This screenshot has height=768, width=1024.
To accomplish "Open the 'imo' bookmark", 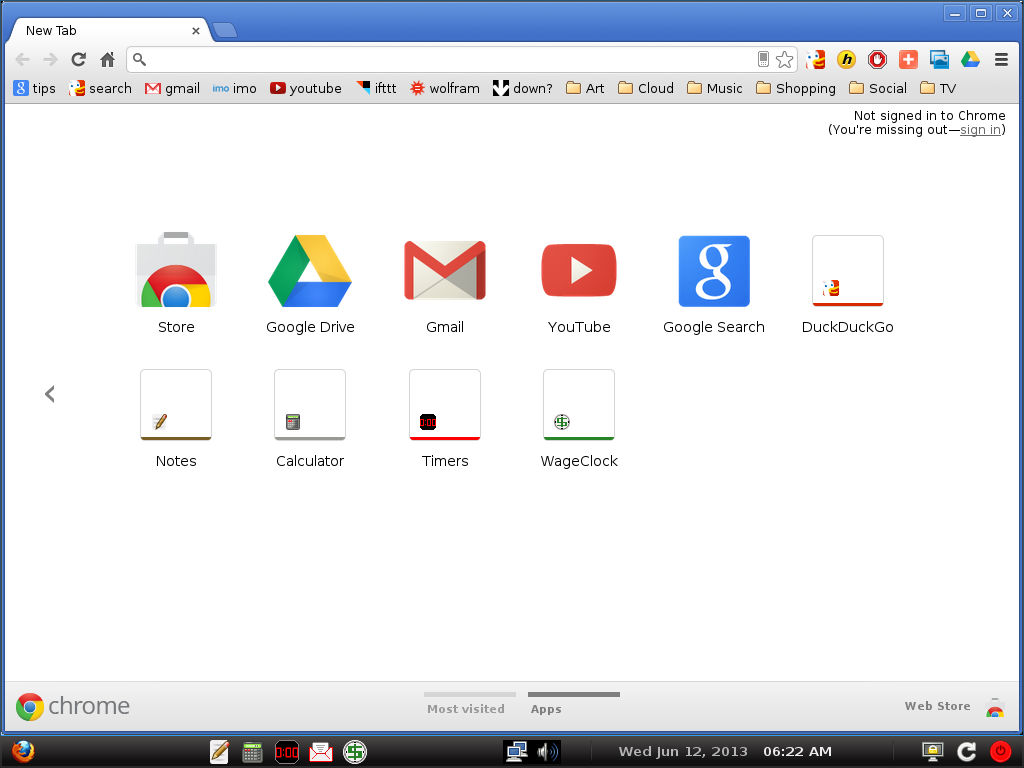I will [234, 88].
